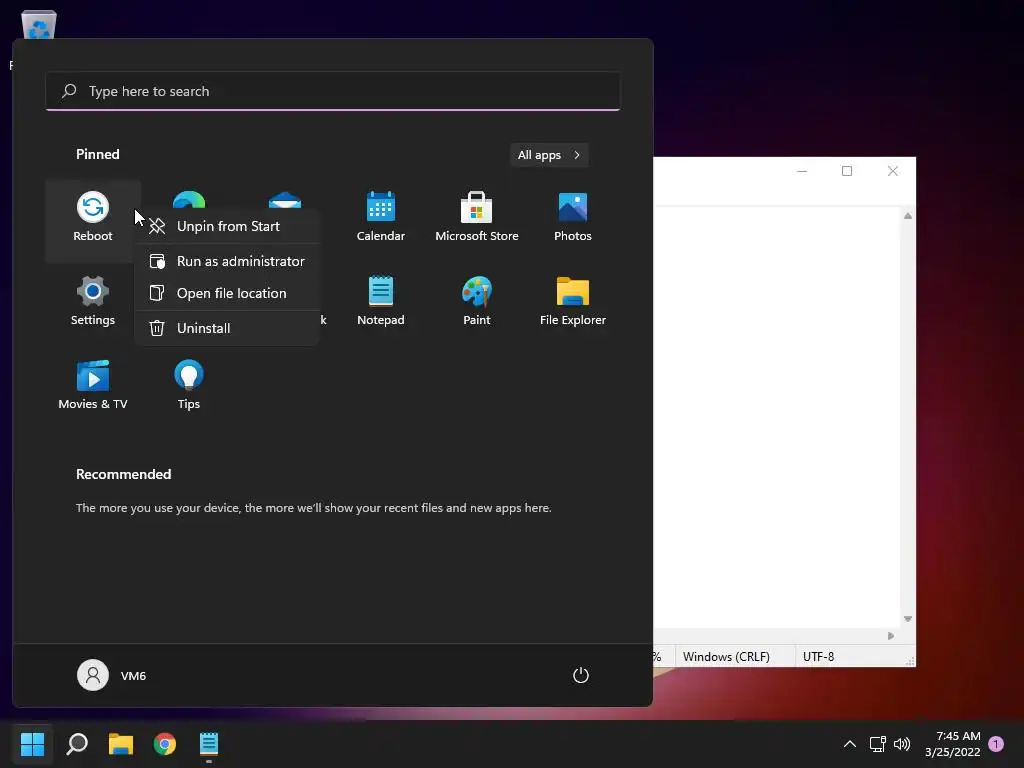
Task: Click Notepad window scroll up arrow
Action: pyautogui.click(x=908, y=216)
